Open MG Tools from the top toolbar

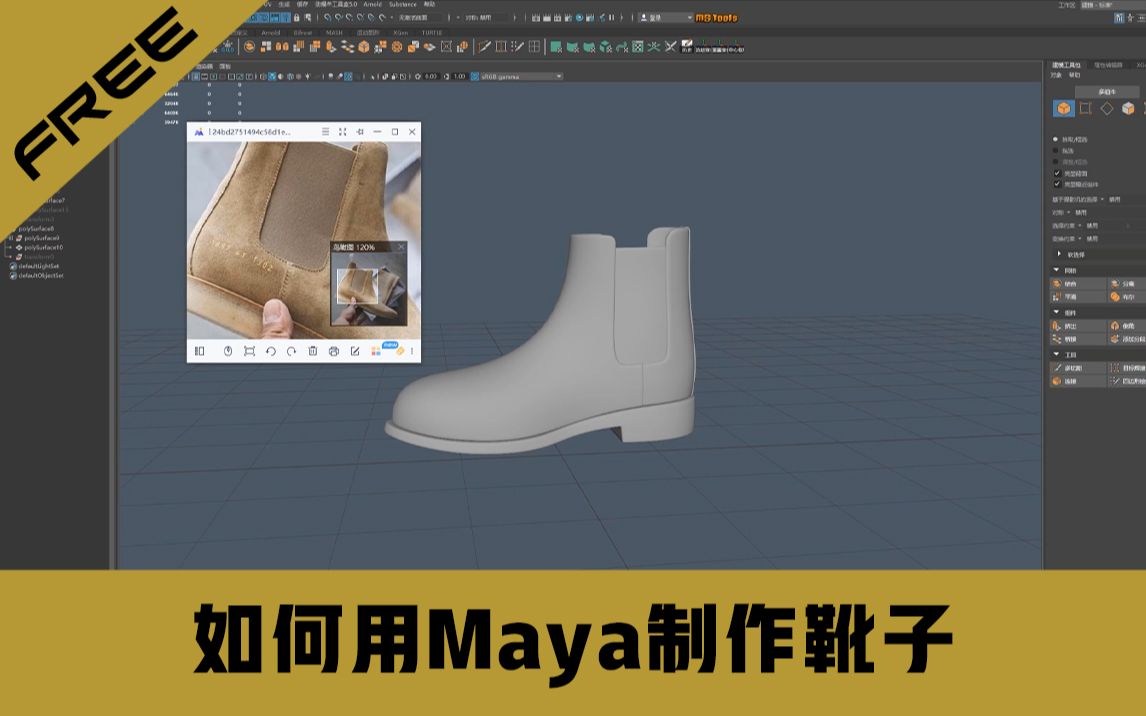[x=716, y=17]
